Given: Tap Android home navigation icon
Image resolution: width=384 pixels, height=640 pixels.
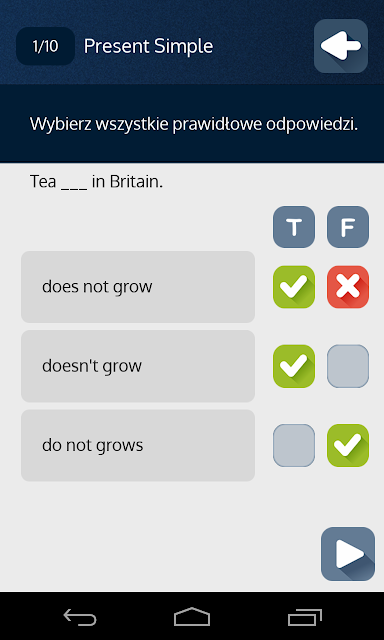Looking at the screenshot, I should click(192, 616).
